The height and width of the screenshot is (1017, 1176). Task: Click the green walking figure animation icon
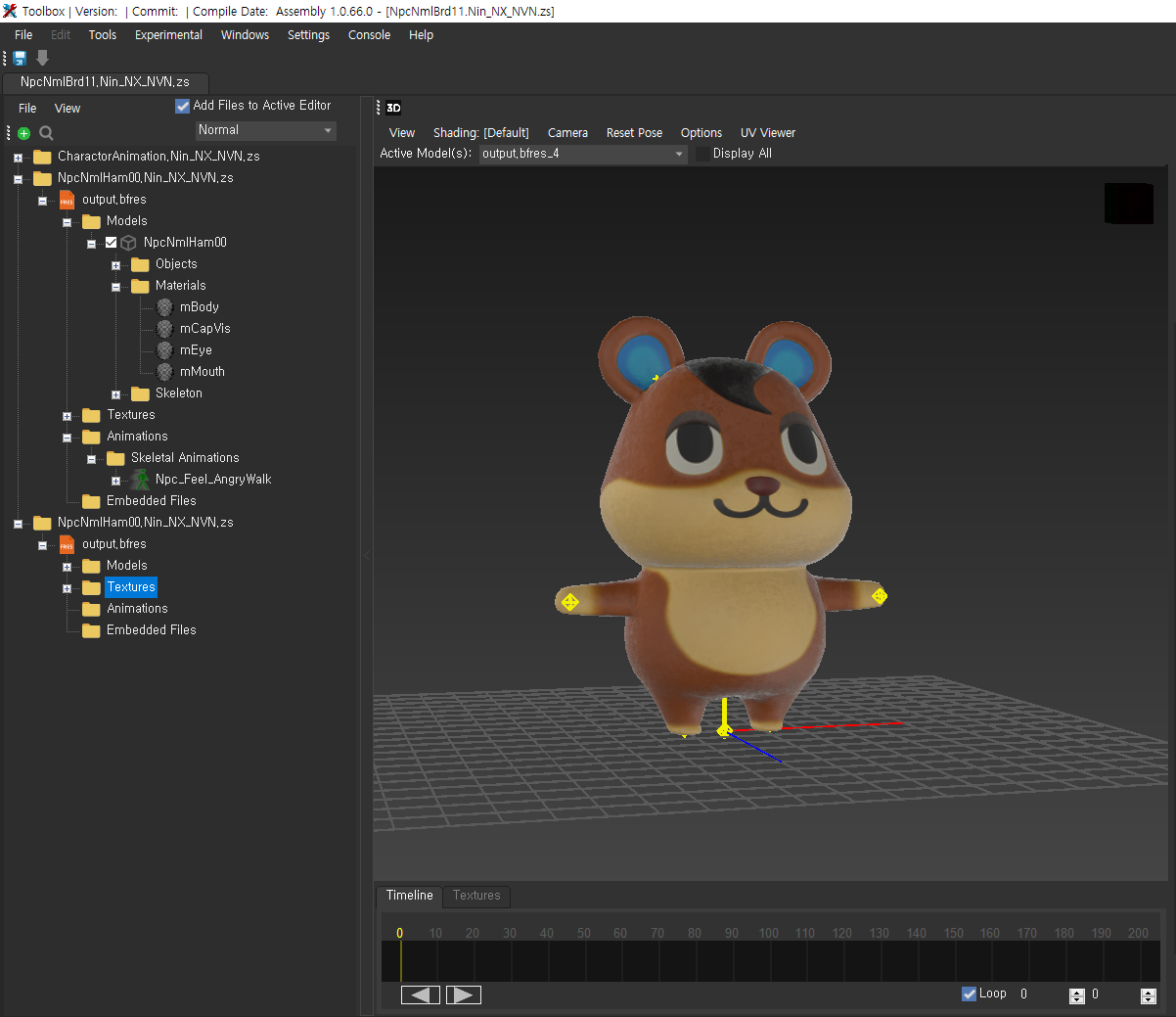click(141, 480)
